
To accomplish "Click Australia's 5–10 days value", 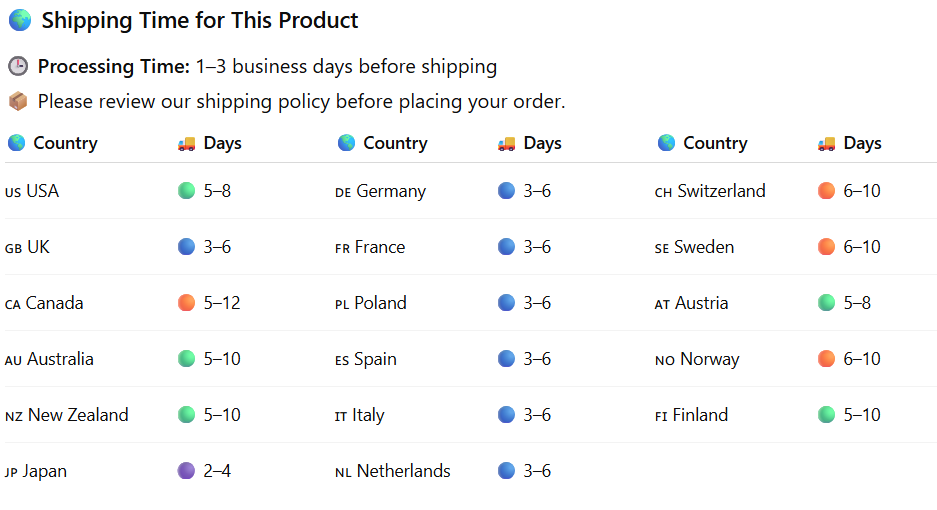I will click(222, 359).
